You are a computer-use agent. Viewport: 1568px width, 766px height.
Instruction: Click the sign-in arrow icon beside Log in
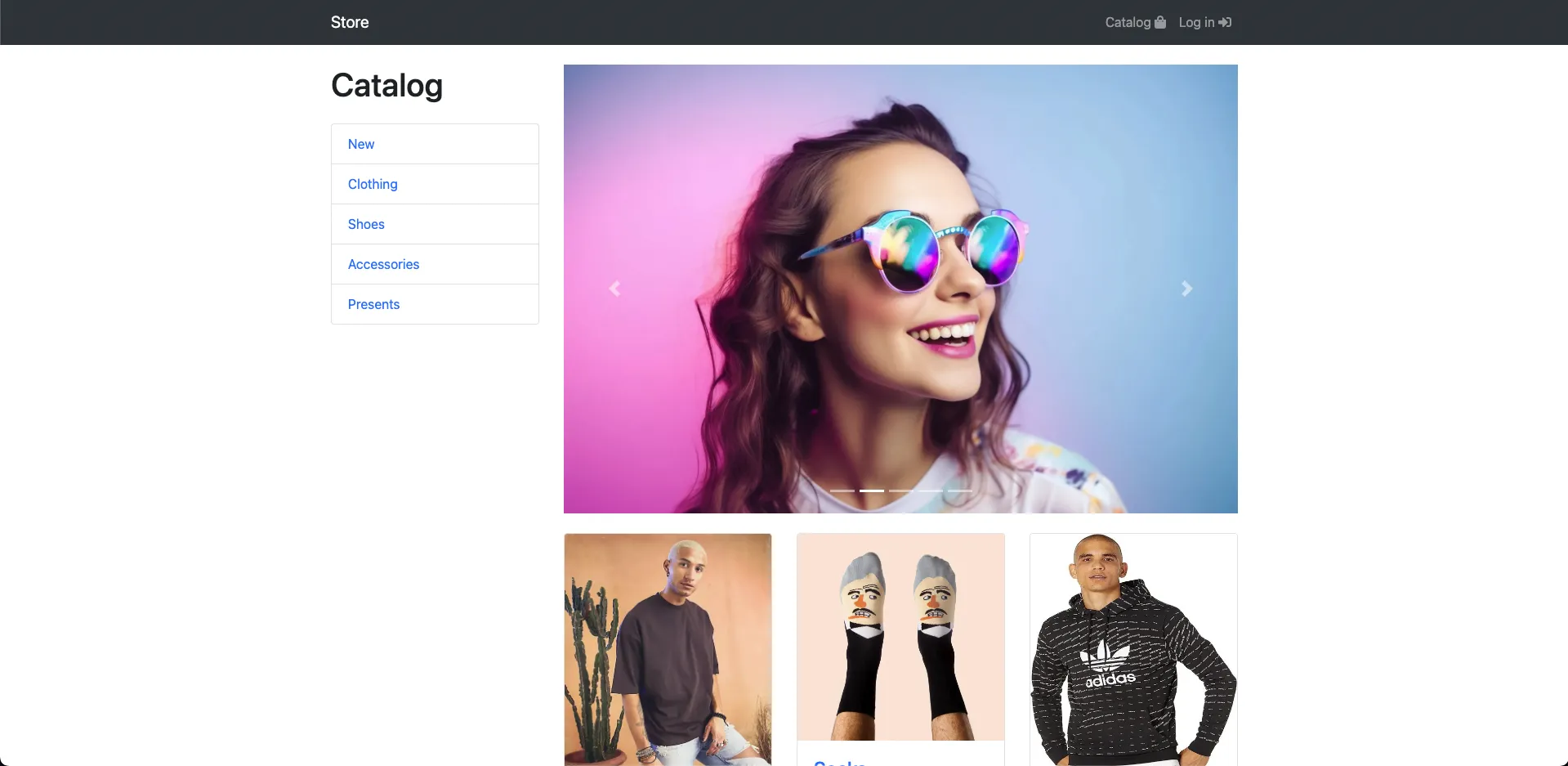coord(1225,22)
